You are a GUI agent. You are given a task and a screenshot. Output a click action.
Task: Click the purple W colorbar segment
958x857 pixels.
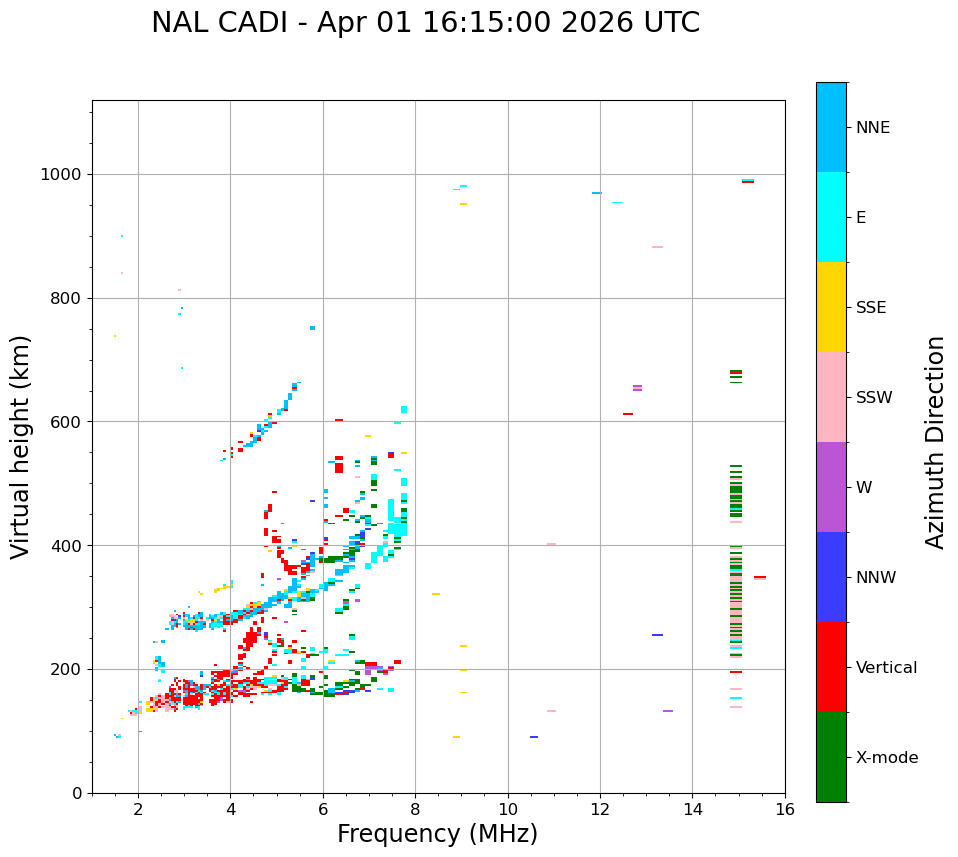pos(831,487)
